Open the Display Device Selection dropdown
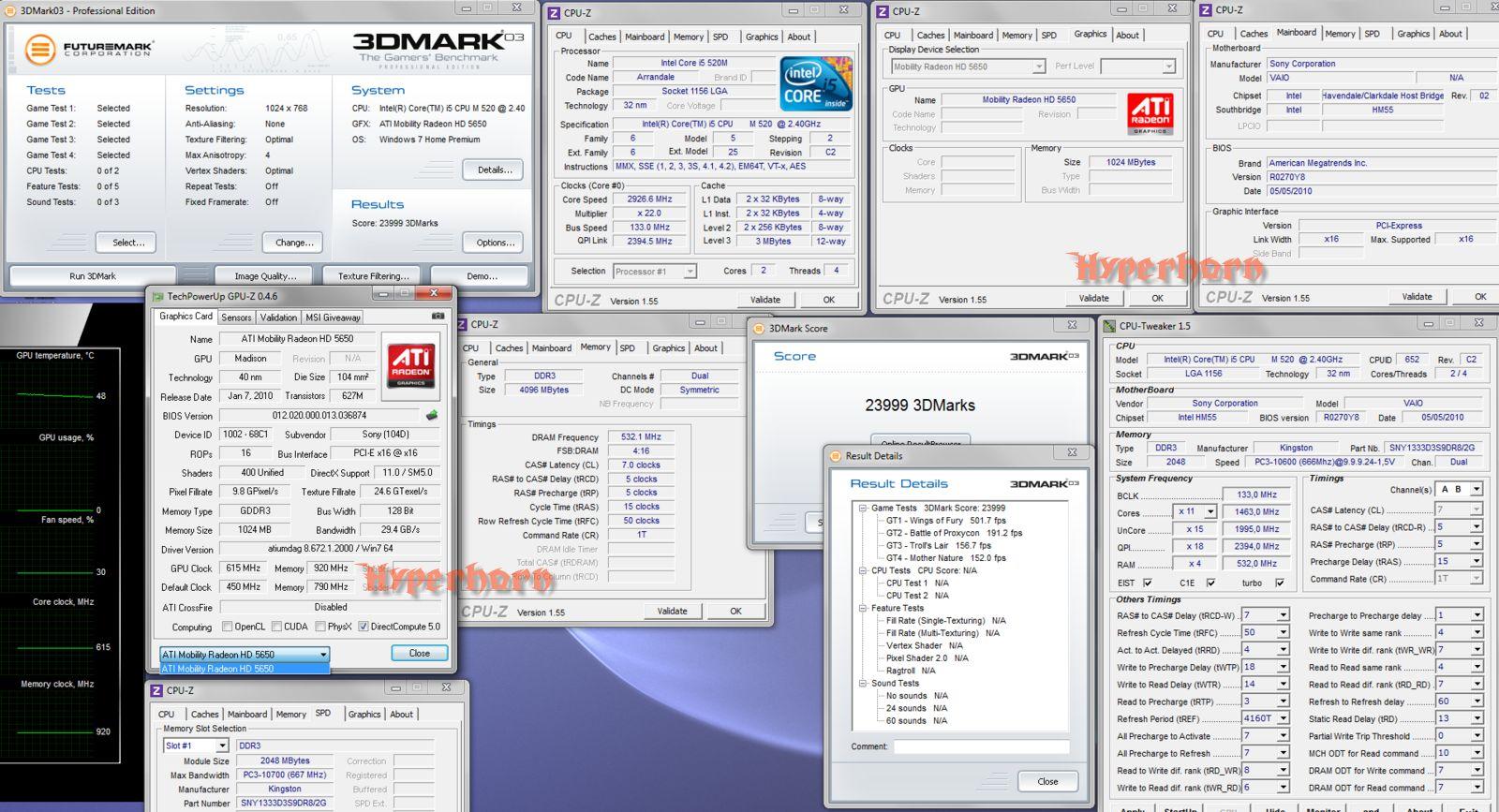Viewport: 1499px width, 812px height. pos(967,66)
